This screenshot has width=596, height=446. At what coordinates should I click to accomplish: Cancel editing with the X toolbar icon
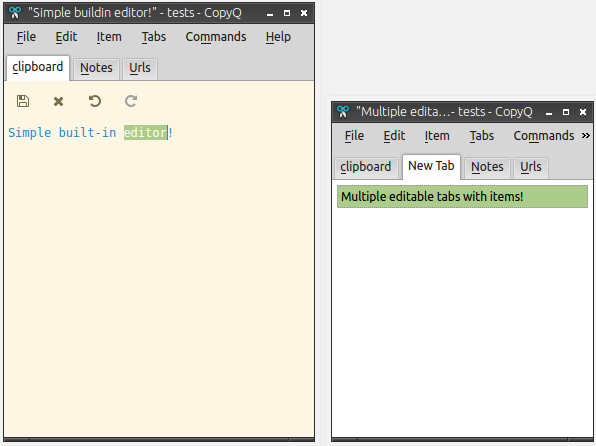tap(59, 102)
